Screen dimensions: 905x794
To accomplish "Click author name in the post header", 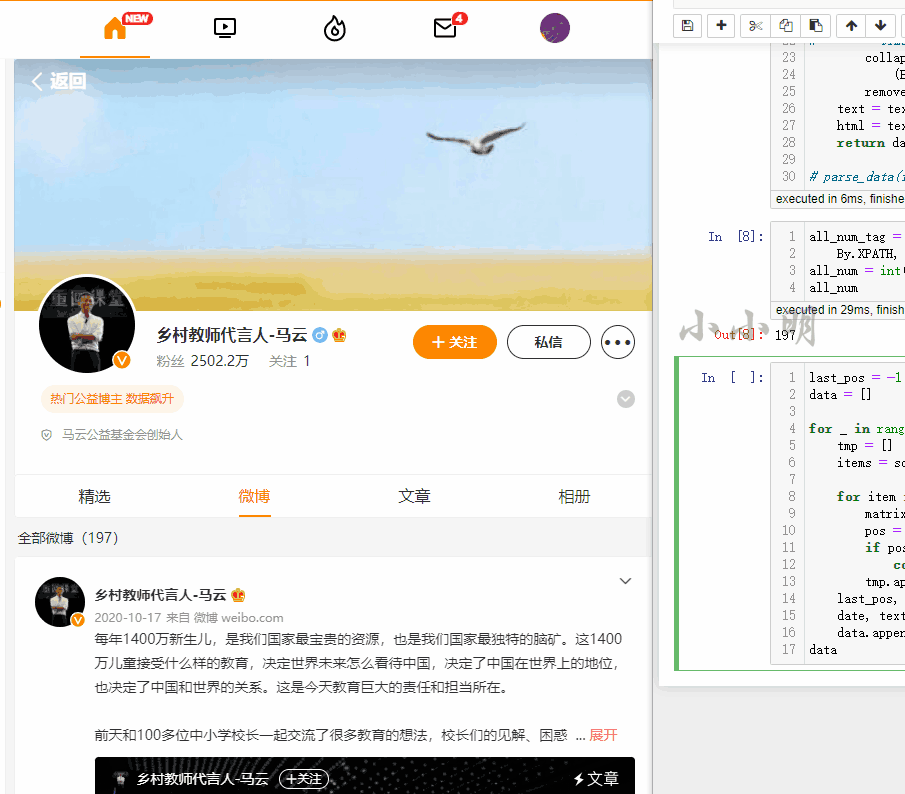I will pos(160,595).
